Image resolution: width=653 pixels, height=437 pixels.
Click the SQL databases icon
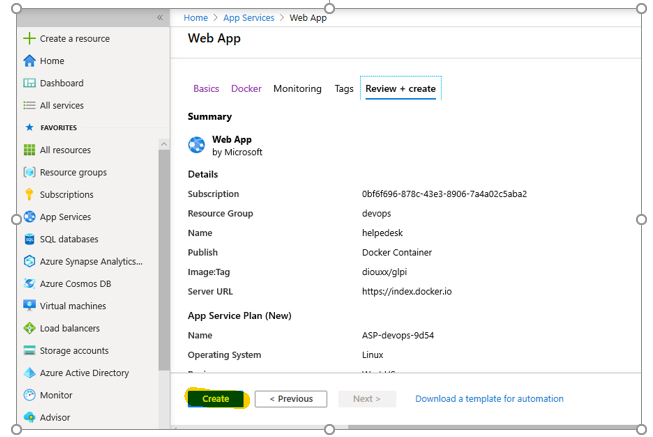tap(29, 240)
